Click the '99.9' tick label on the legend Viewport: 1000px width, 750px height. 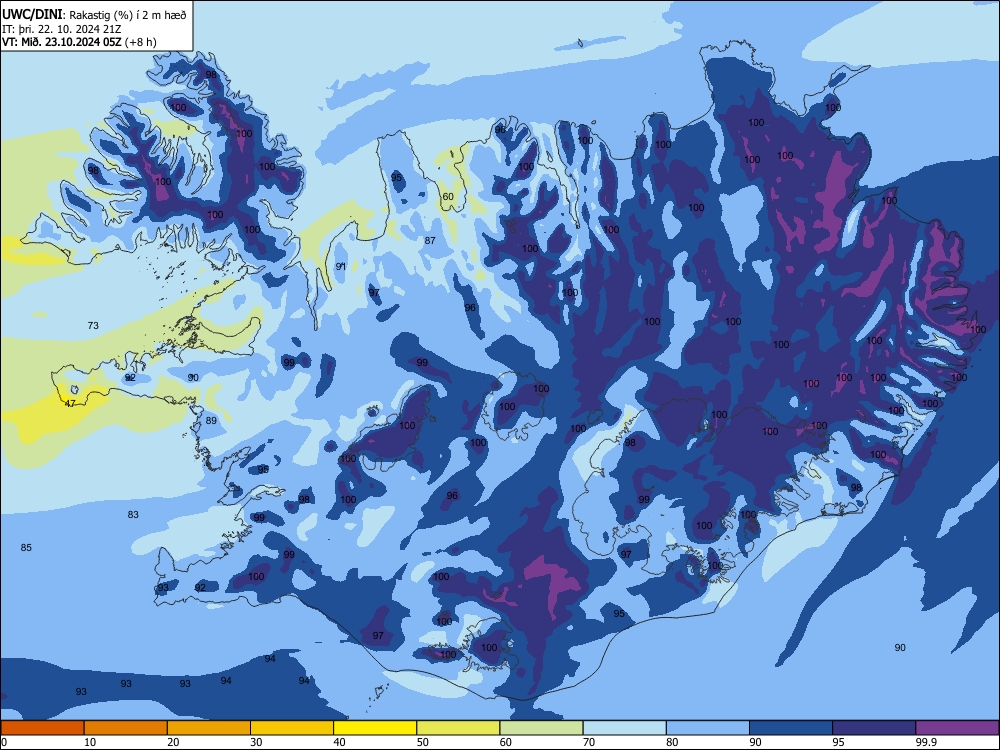(926, 742)
